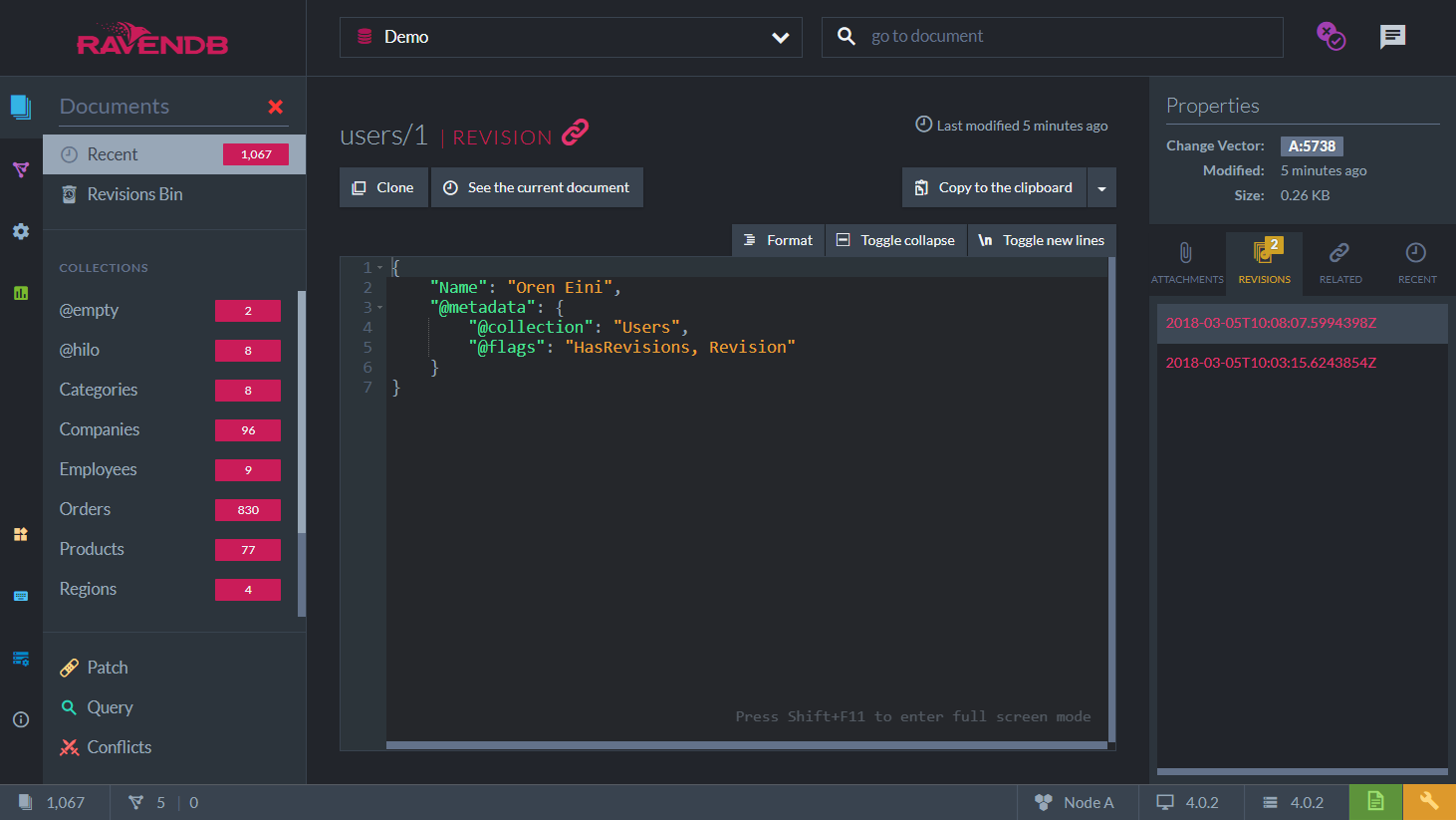This screenshot has width=1456, height=820.
Task: Clone the document
Action: 383,187
